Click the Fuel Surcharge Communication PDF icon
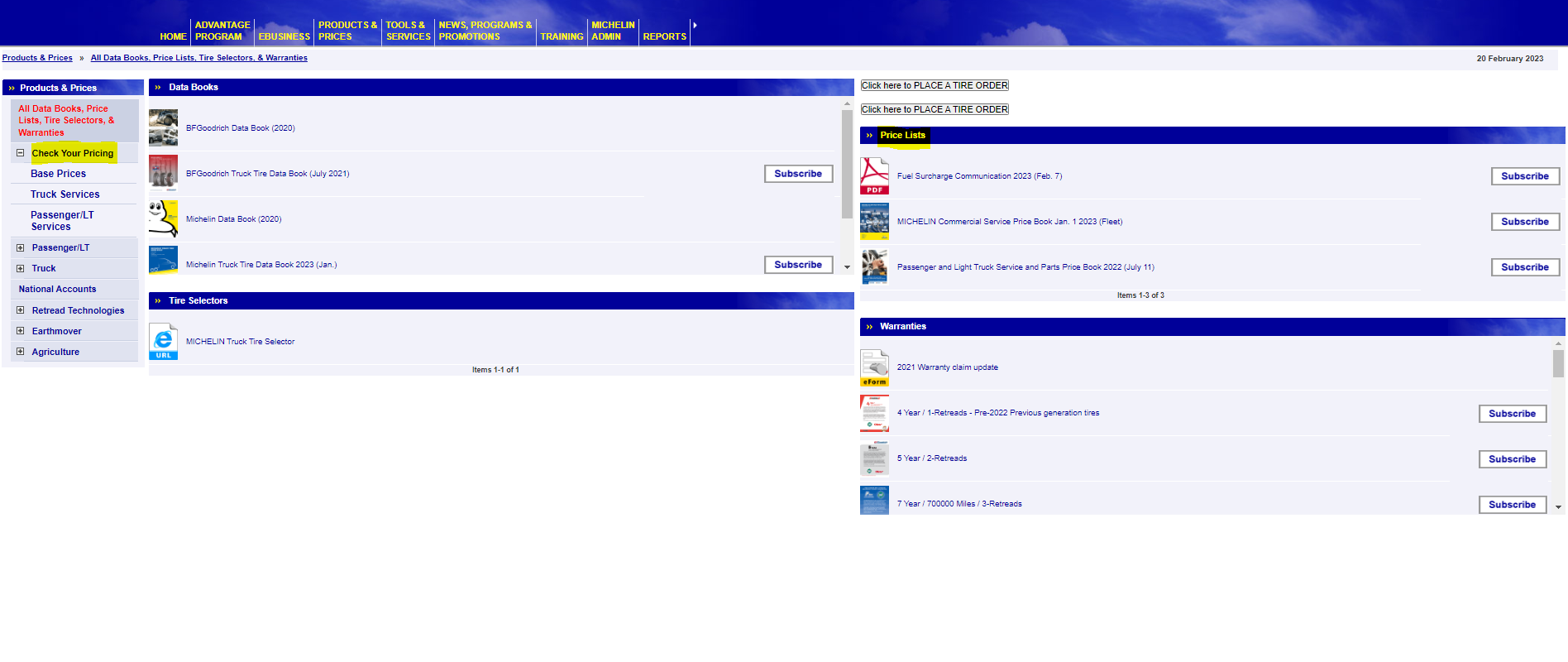 click(x=874, y=175)
